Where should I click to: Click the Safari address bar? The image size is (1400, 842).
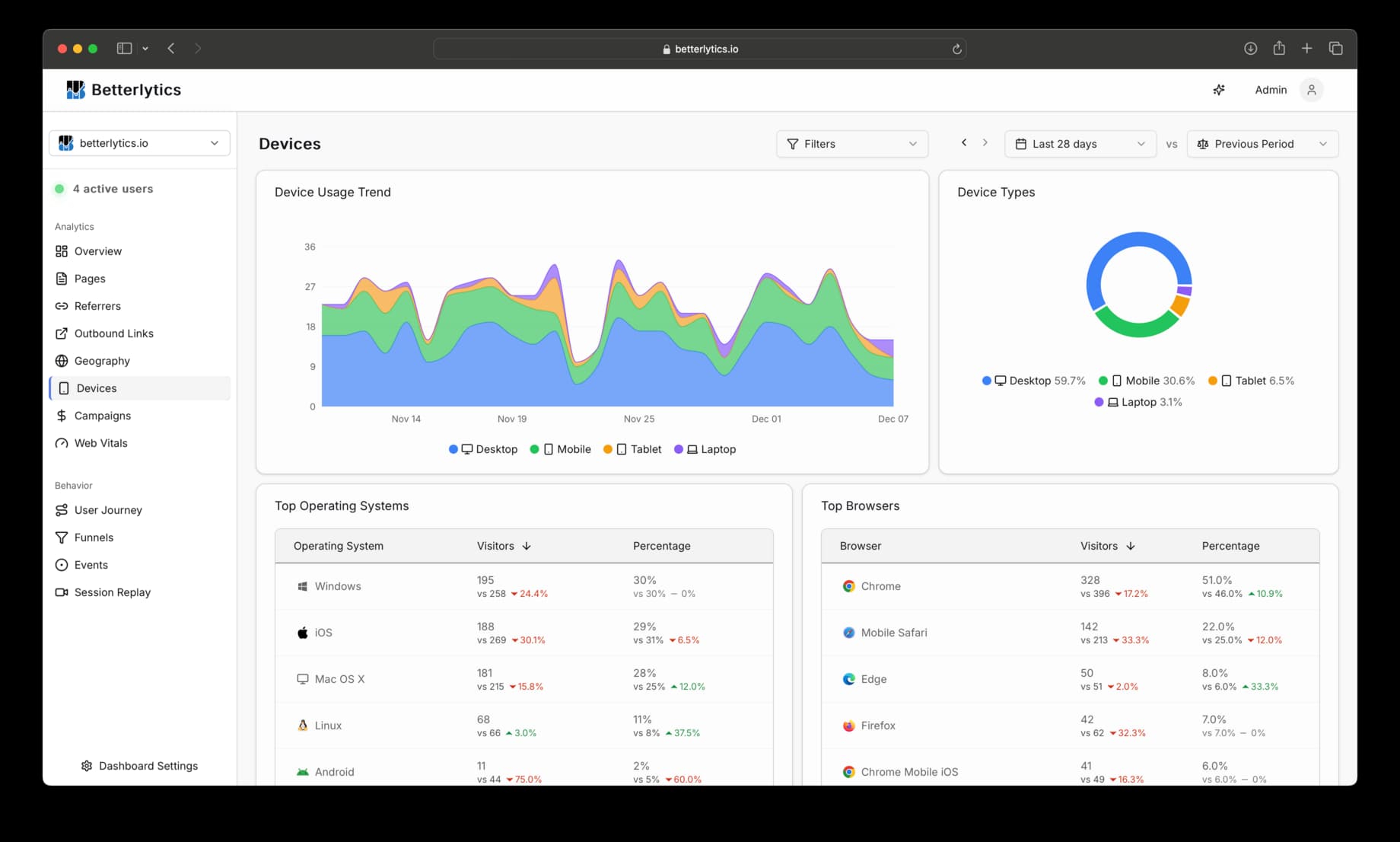[699, 49]
